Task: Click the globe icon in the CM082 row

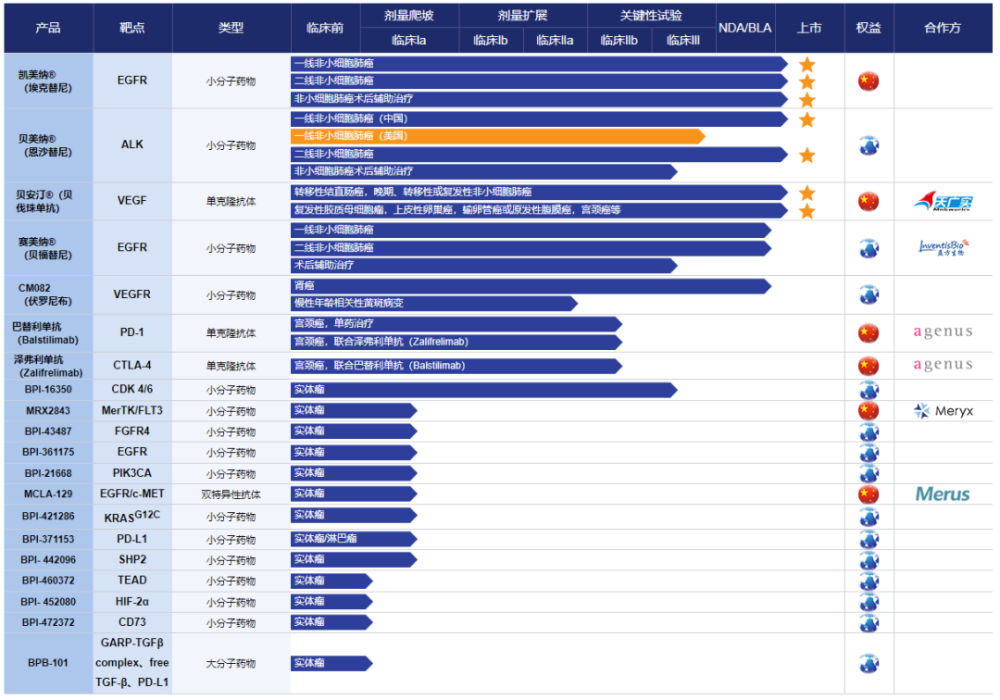Action: point(869,294)
